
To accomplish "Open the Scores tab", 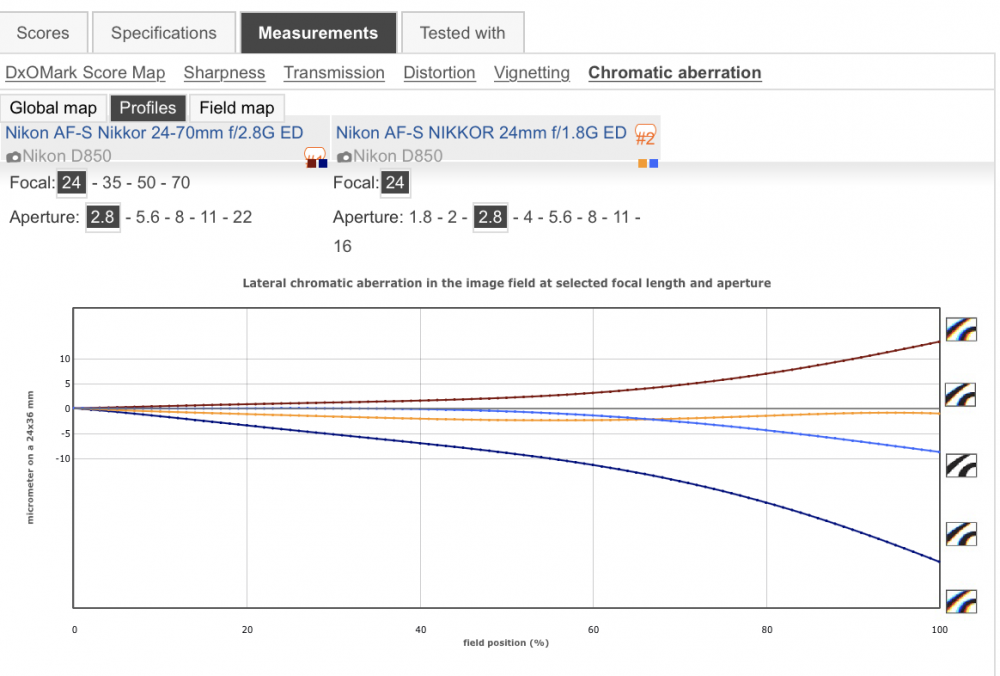I will tap(43, 33).
